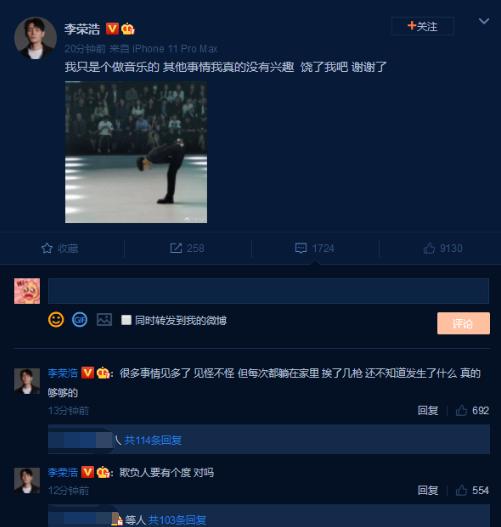The height and width of the screenshot is (527, 501).
Task: Click into the comment text box
Action: 268,291
